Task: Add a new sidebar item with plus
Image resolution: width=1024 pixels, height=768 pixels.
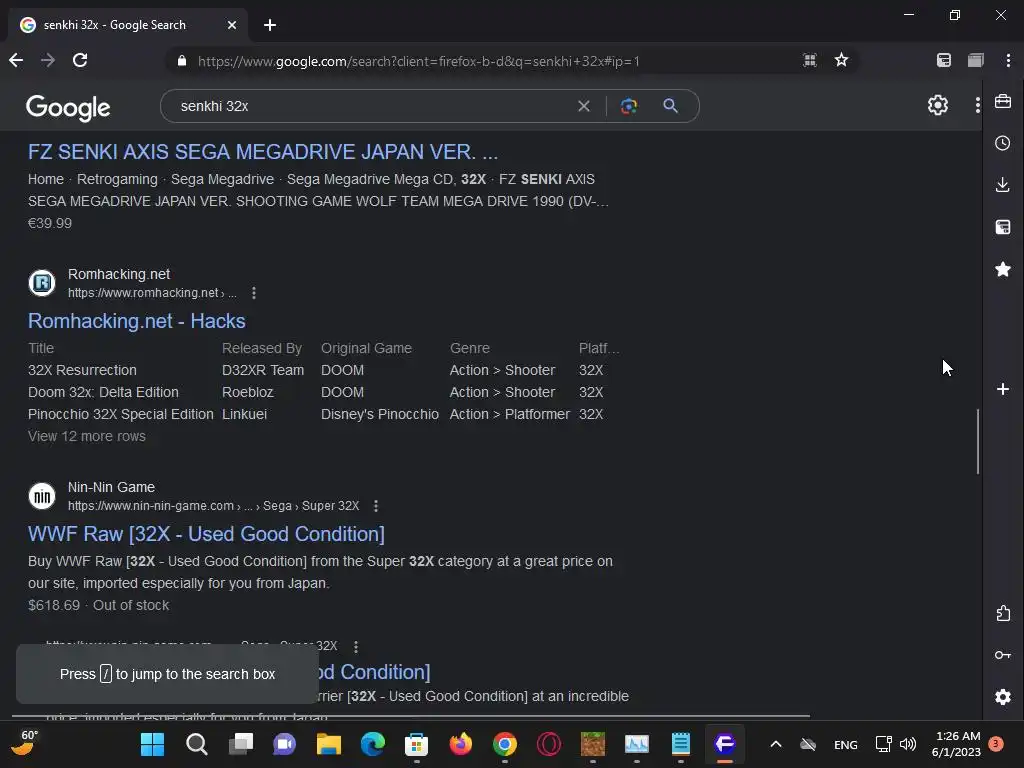Action: (x=1003, y=389)
